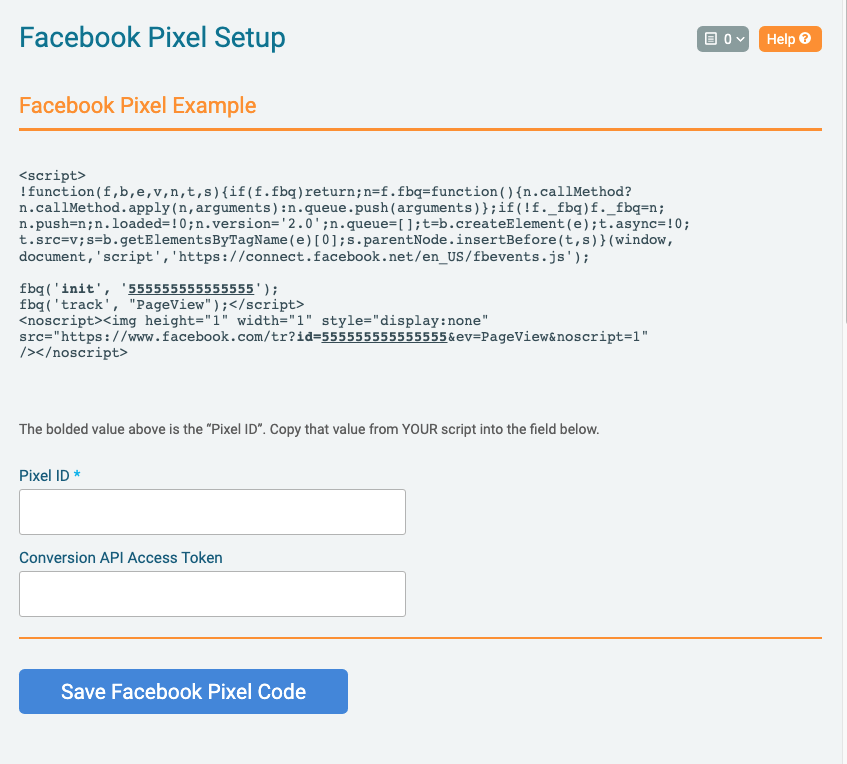The height and width of the screenshot is (764, 847).
Task: Click the fbevents.js URL in the code
Action: (x=372, y=257)
